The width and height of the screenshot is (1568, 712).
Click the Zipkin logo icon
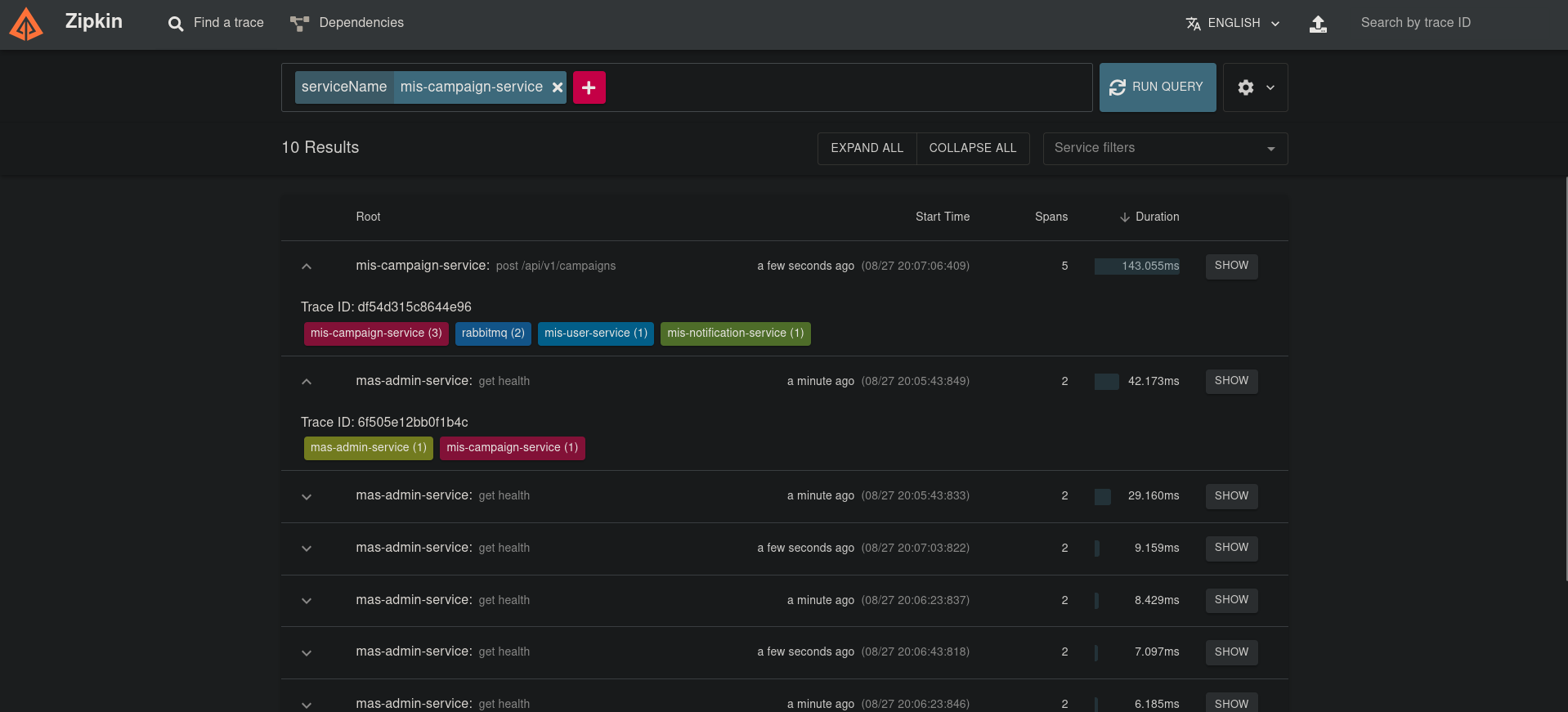tap(26, 24)
